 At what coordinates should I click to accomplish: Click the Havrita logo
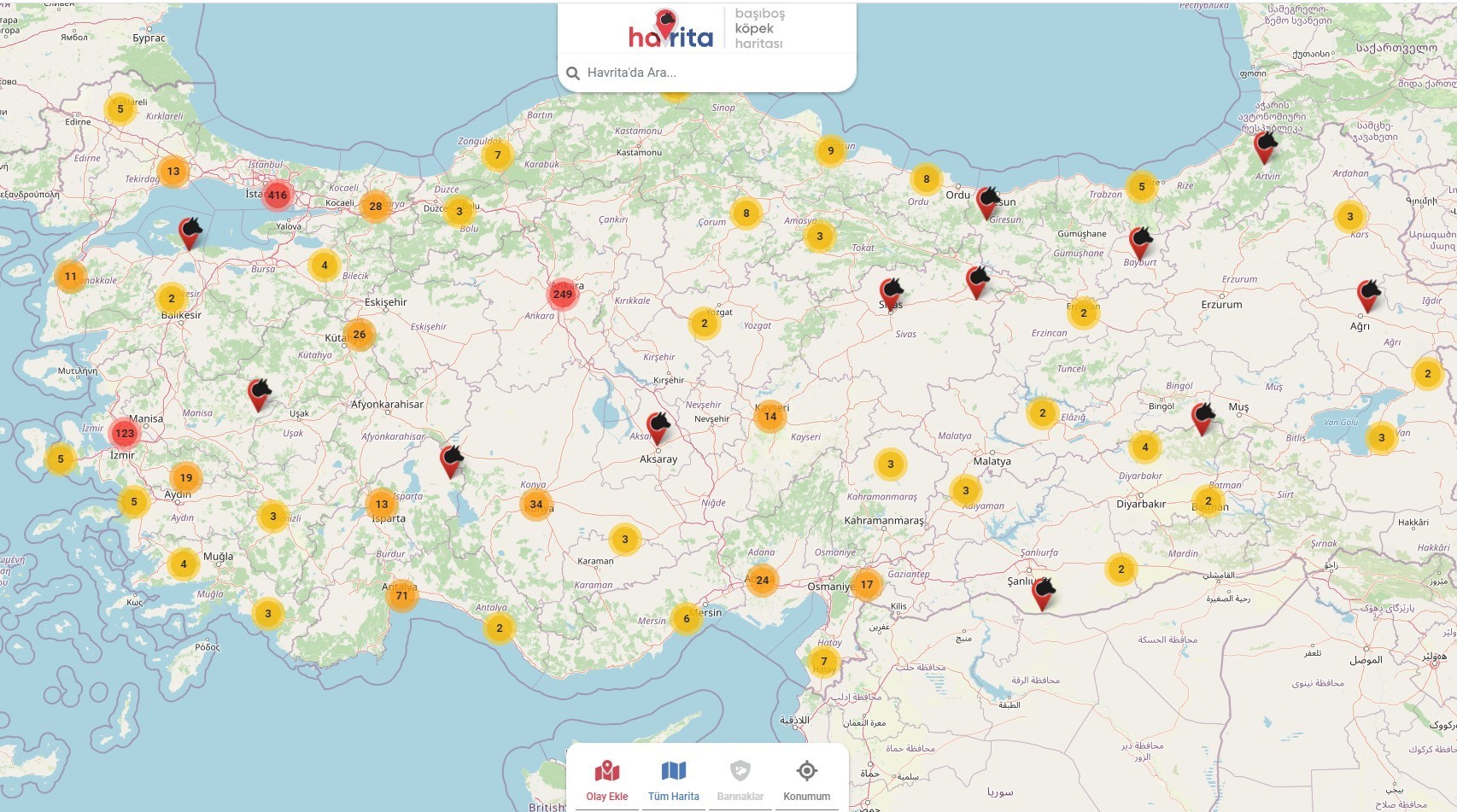pyautogui.click(x=670, y=31)
